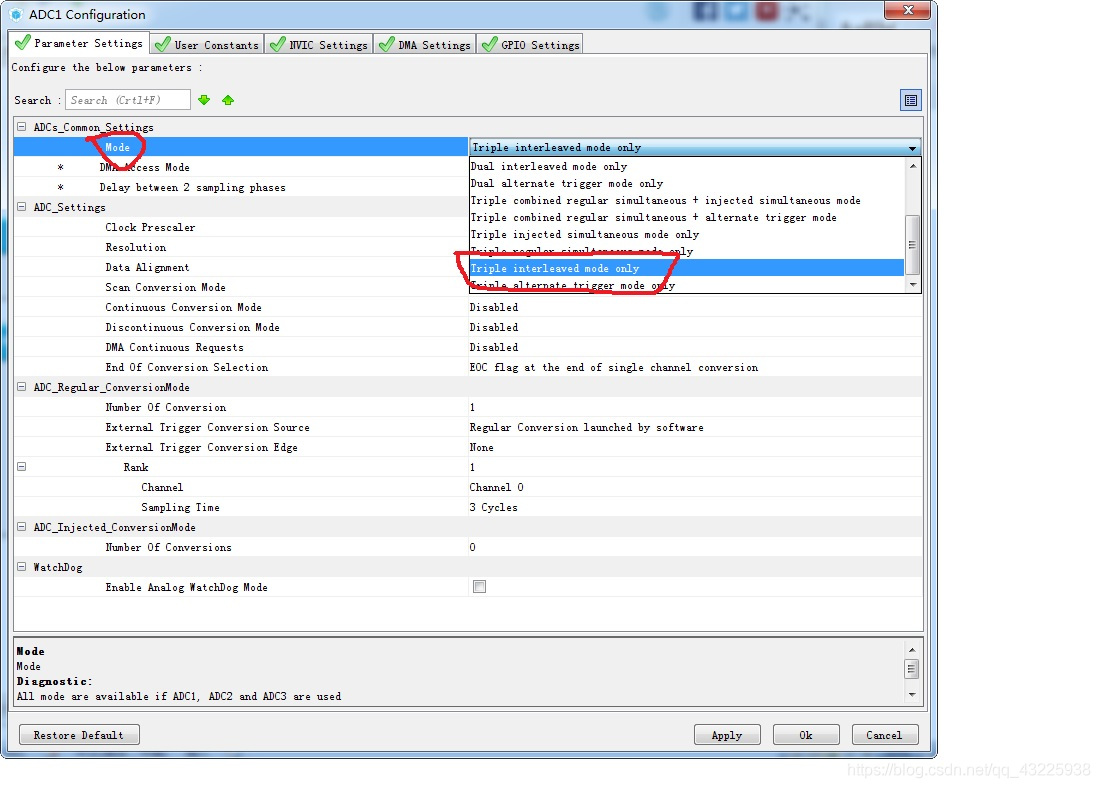The width and height of the screenshot is (1100, 788).
Task: Click the green up arrow search icon
Action: click(228, 100)
